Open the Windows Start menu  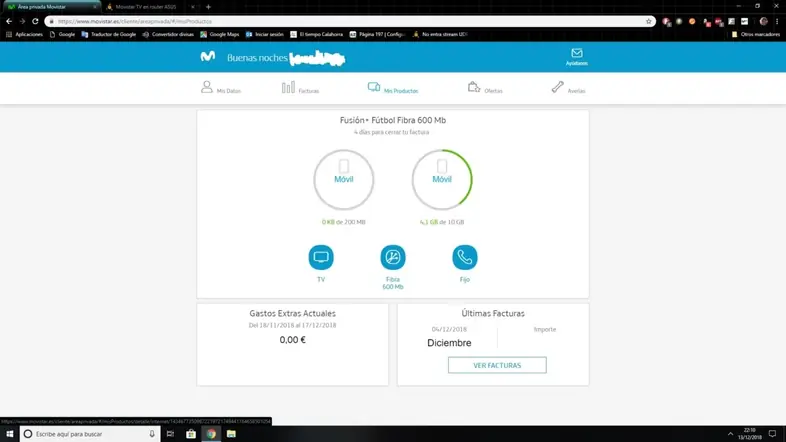click(x=10, y=434)
